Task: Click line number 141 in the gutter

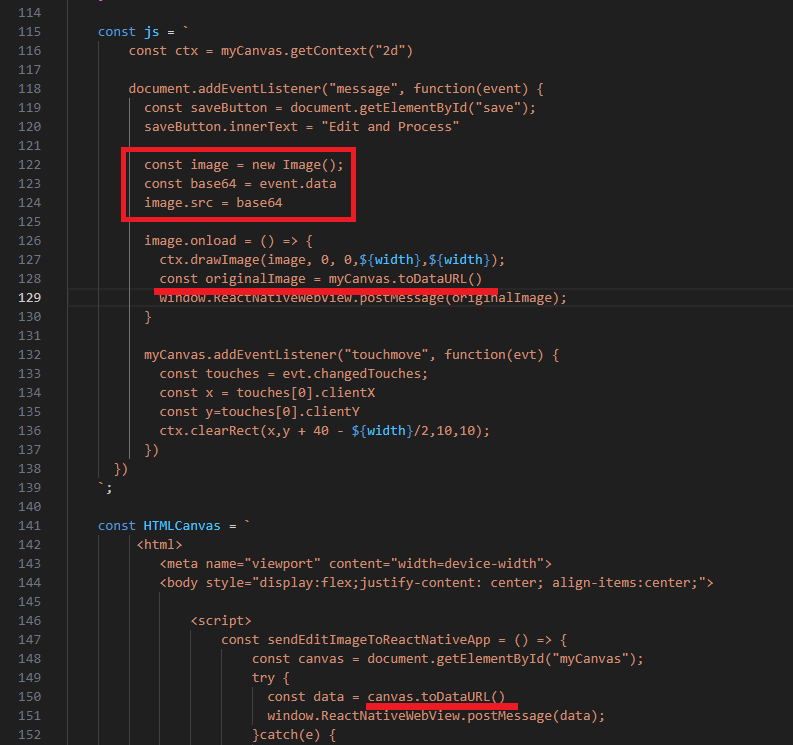Action: pos(29,526)
